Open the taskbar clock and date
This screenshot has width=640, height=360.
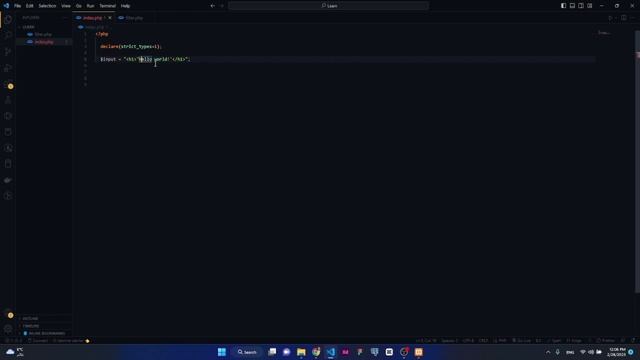point(617,352)
